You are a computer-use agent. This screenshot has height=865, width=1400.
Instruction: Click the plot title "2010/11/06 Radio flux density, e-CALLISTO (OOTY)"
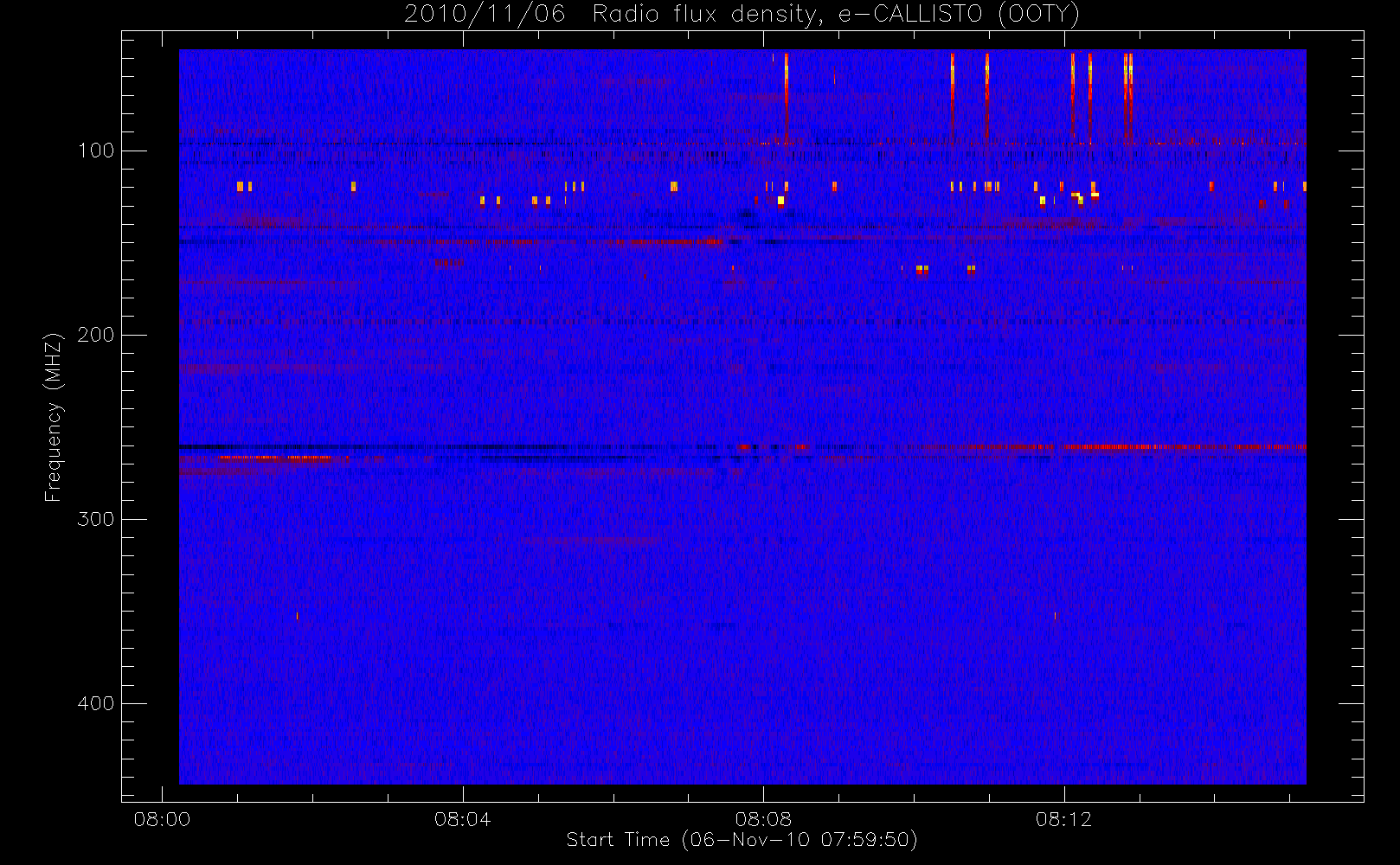point(742,14)
